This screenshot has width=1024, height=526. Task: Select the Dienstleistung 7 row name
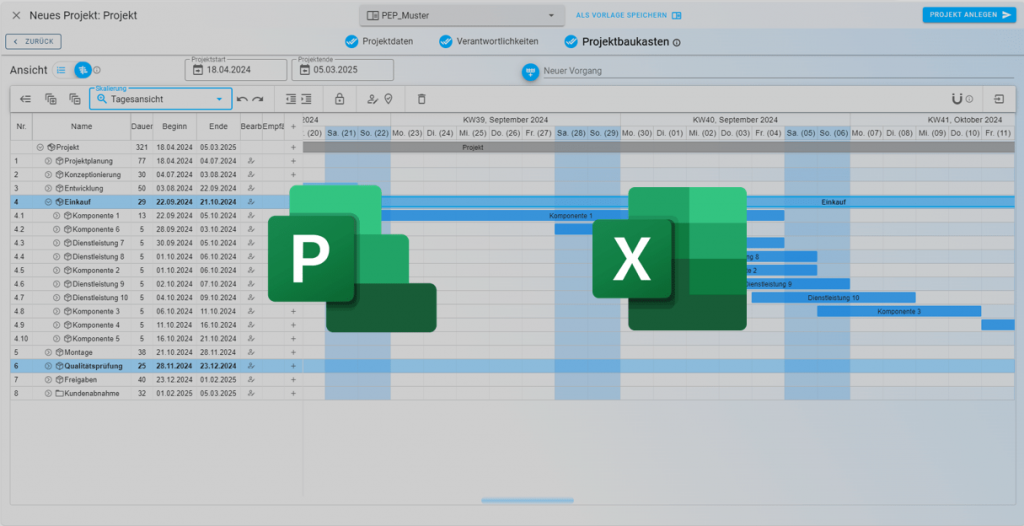[99, 243]
